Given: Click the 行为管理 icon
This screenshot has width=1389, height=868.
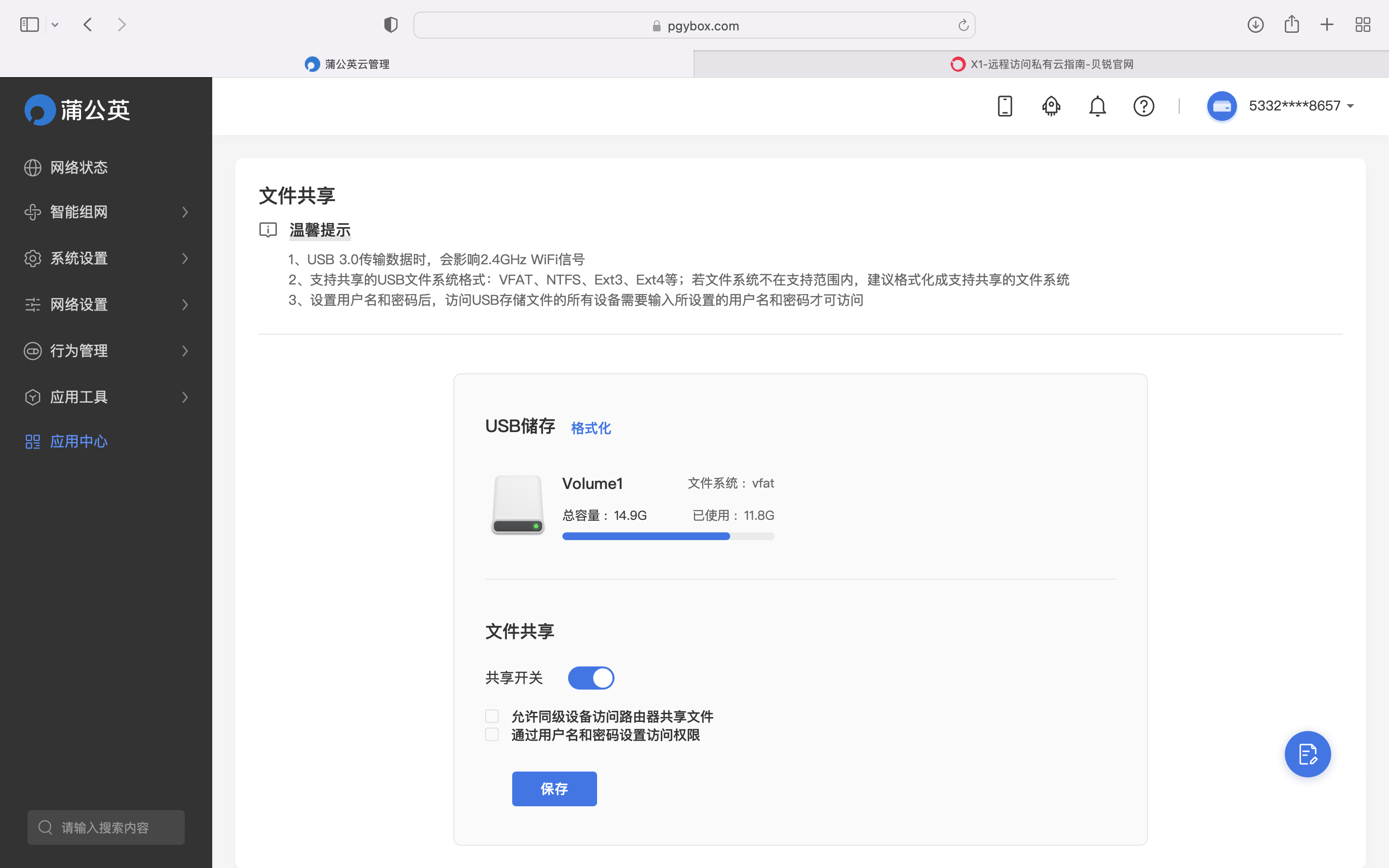Looking at the screenshot, I should (x=33, y=351).
